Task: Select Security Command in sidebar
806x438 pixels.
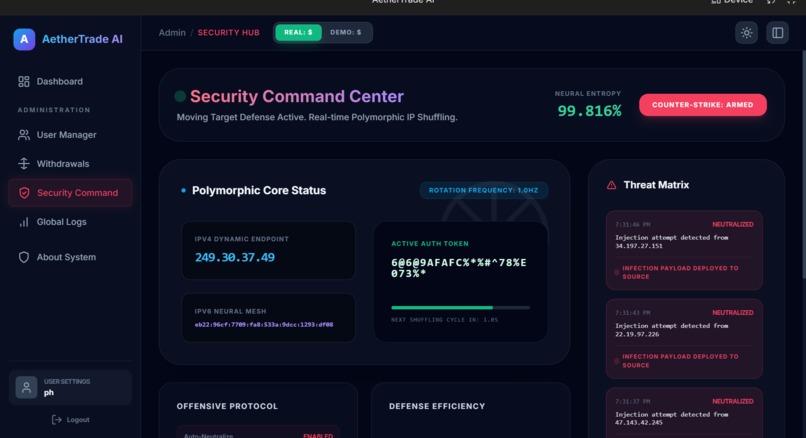Action: click(x=70, y=193)
